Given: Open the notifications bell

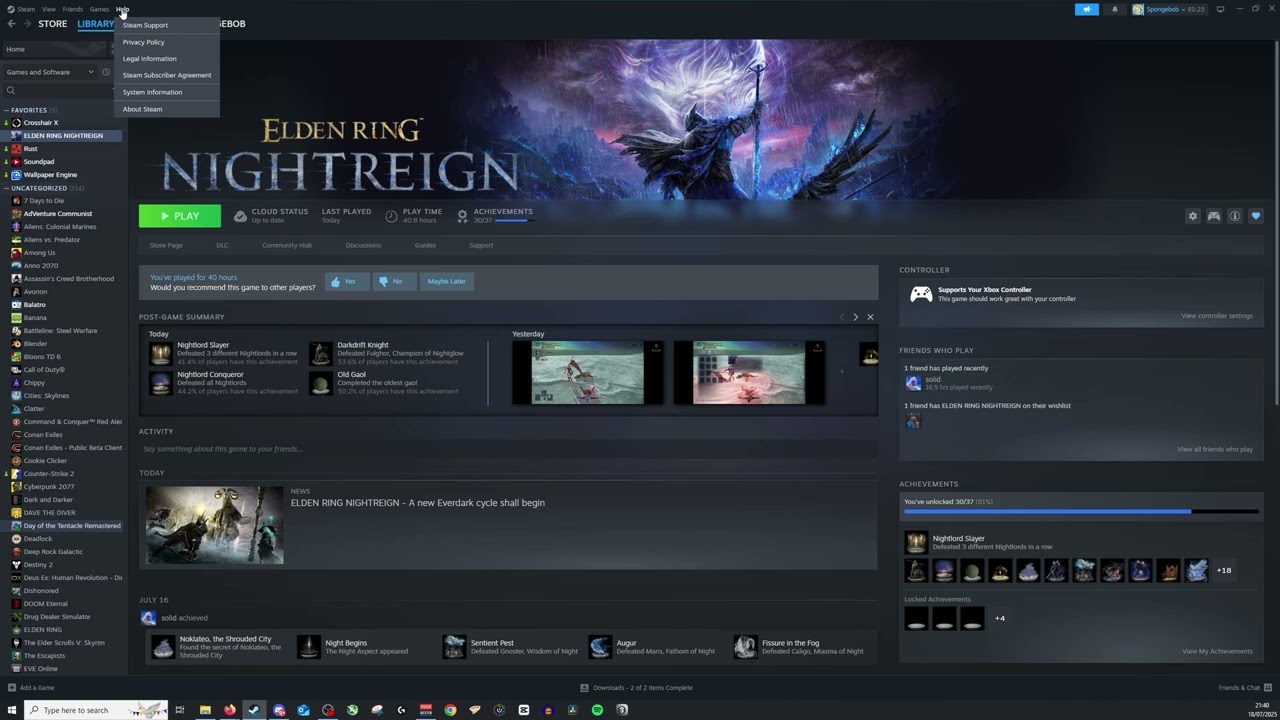Looking at the screenshot, I should click(x=1115, y=9).
